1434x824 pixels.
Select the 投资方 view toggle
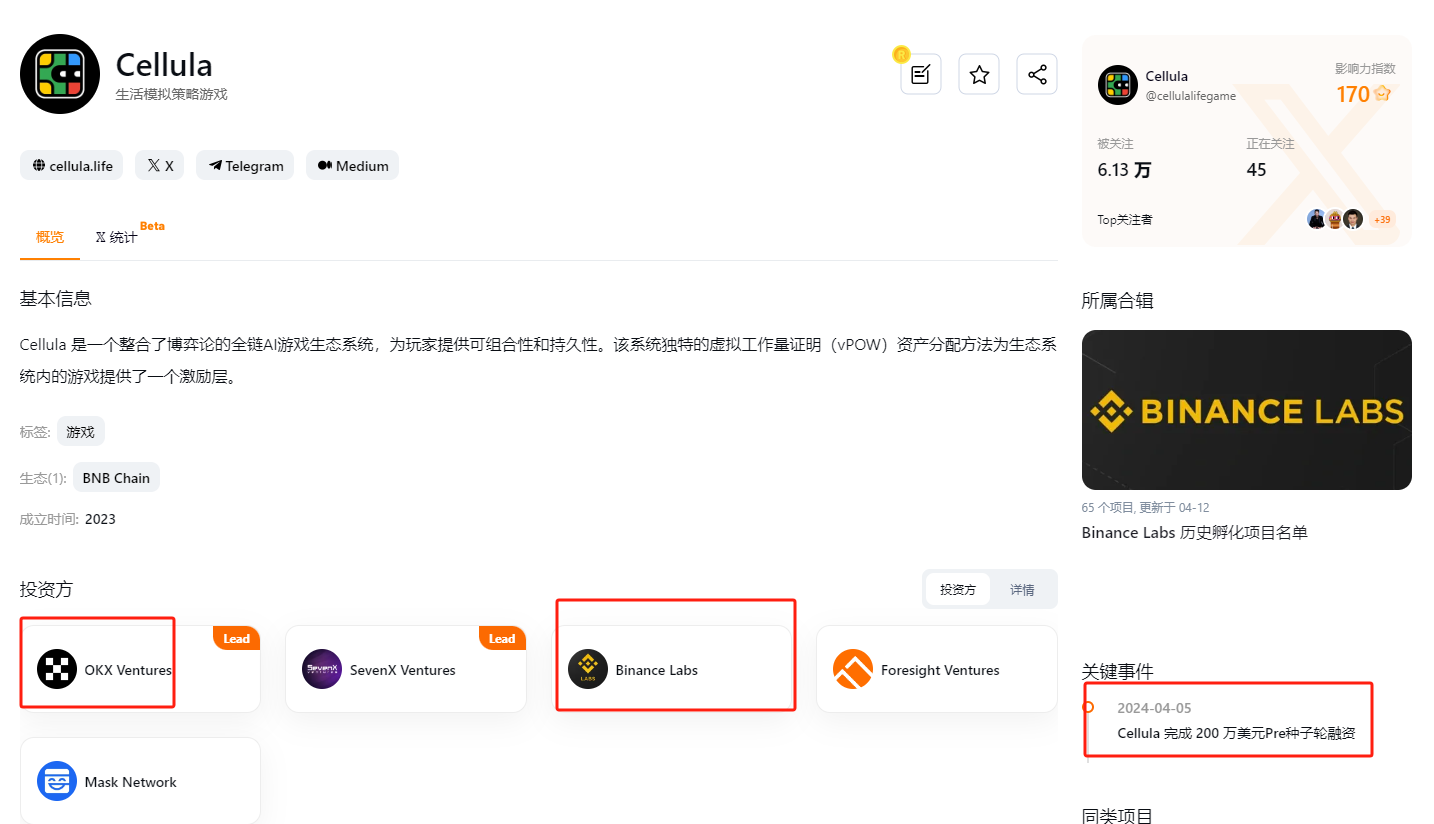(x=958, y=589)
